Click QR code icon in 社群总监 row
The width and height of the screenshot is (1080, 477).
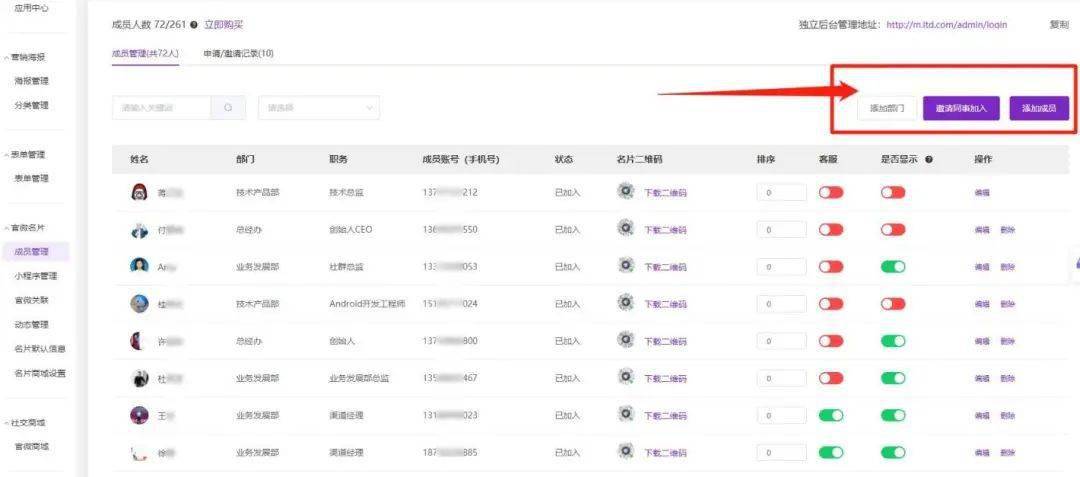click(625, 266)
